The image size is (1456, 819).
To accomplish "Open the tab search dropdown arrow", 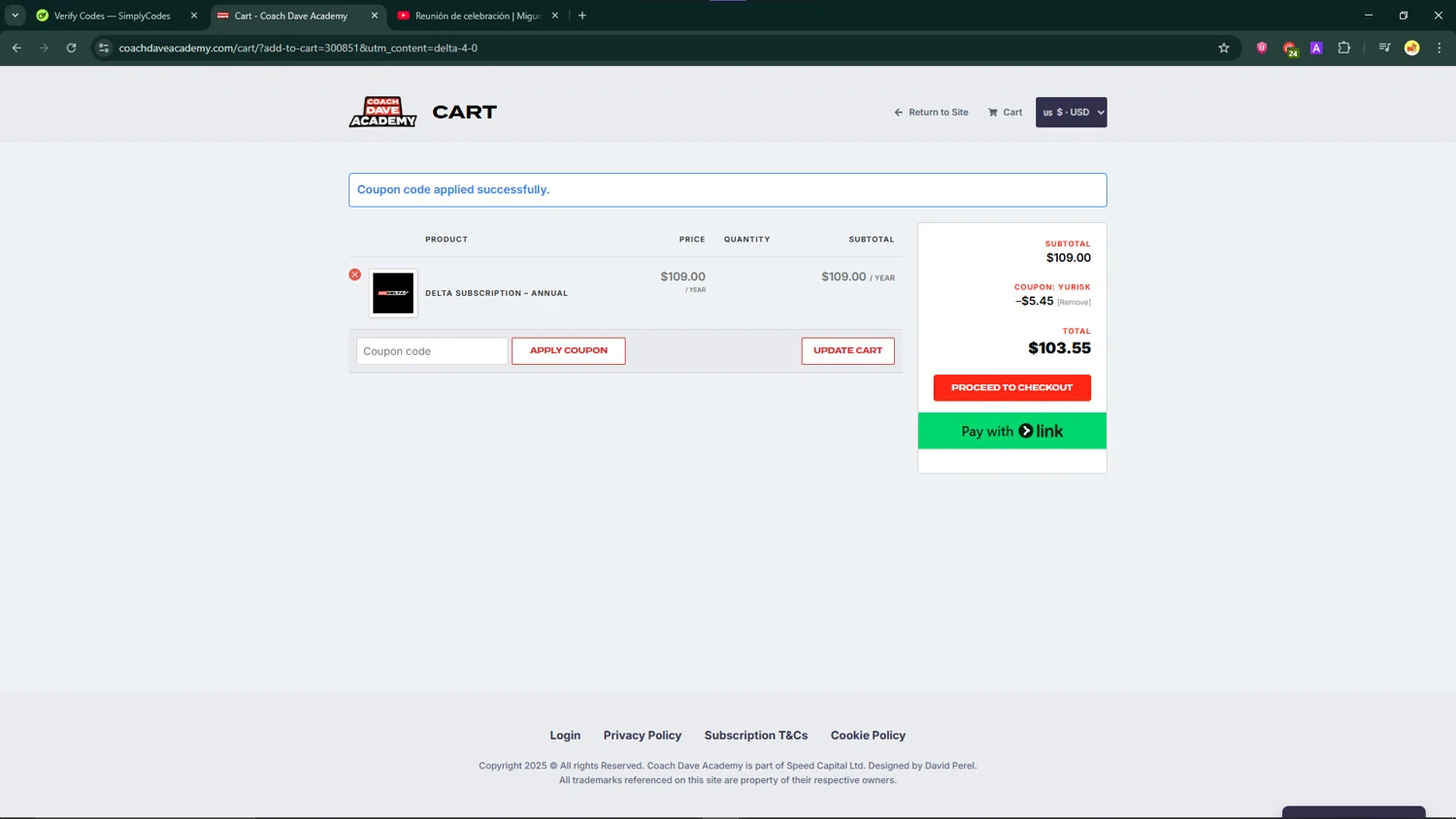I will [15, 16].
